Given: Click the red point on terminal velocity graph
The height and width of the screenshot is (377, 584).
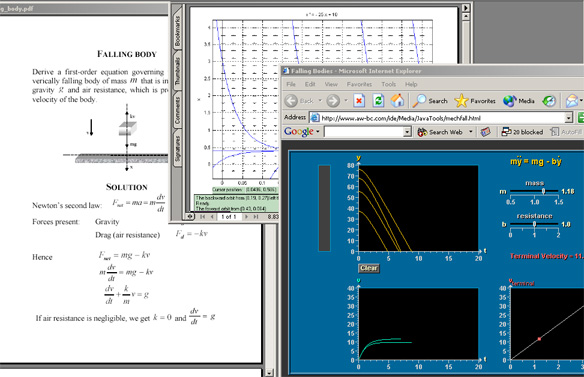Looking at the screenshot, I should [x=539, y=339].
